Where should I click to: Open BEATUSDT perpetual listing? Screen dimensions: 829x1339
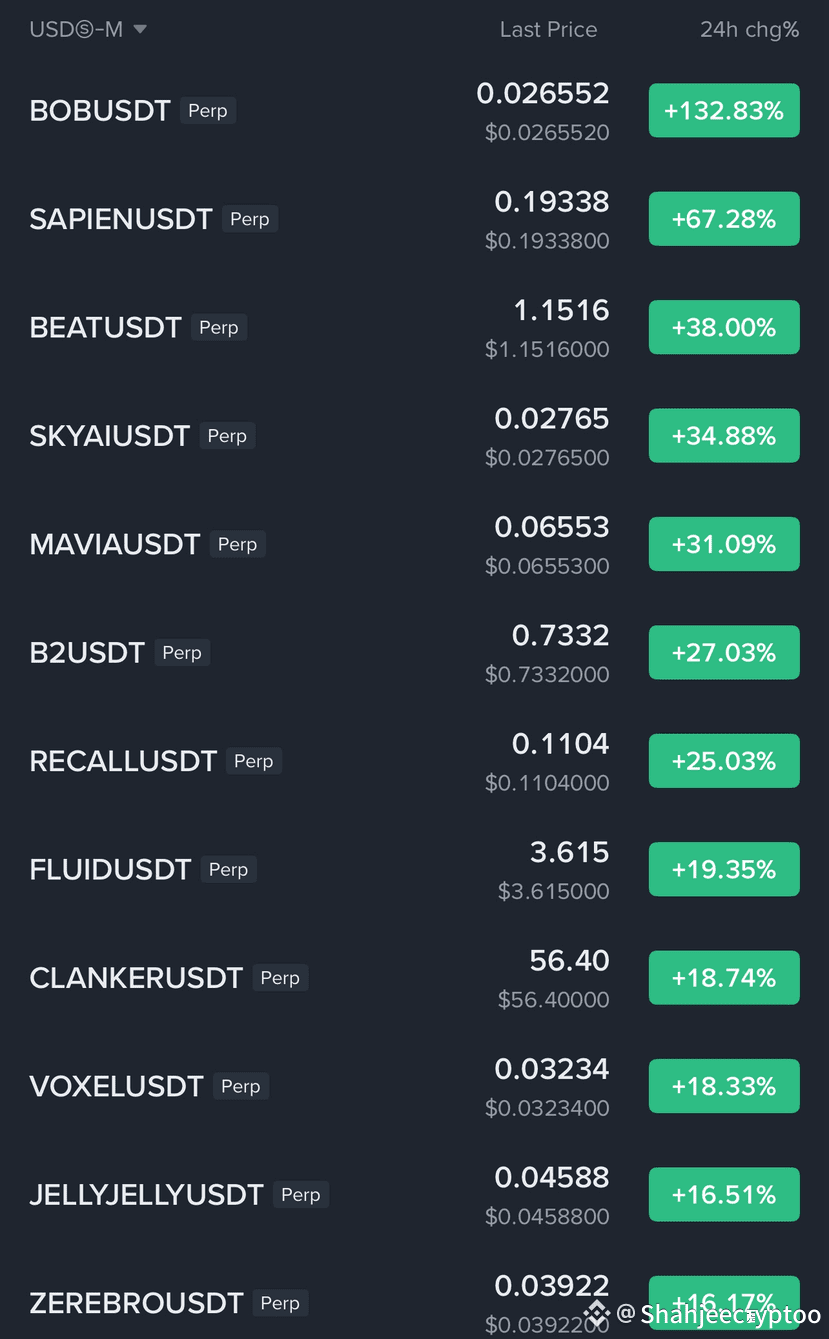click(x=414, y=328)
